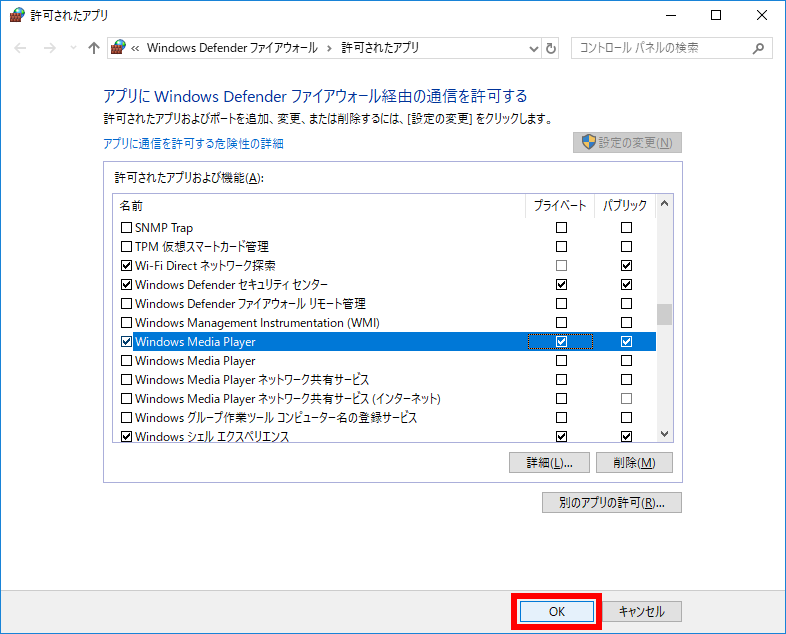Enable private for SNMP Trap
This screenshot has width=786, height=634.
[561, 228]
